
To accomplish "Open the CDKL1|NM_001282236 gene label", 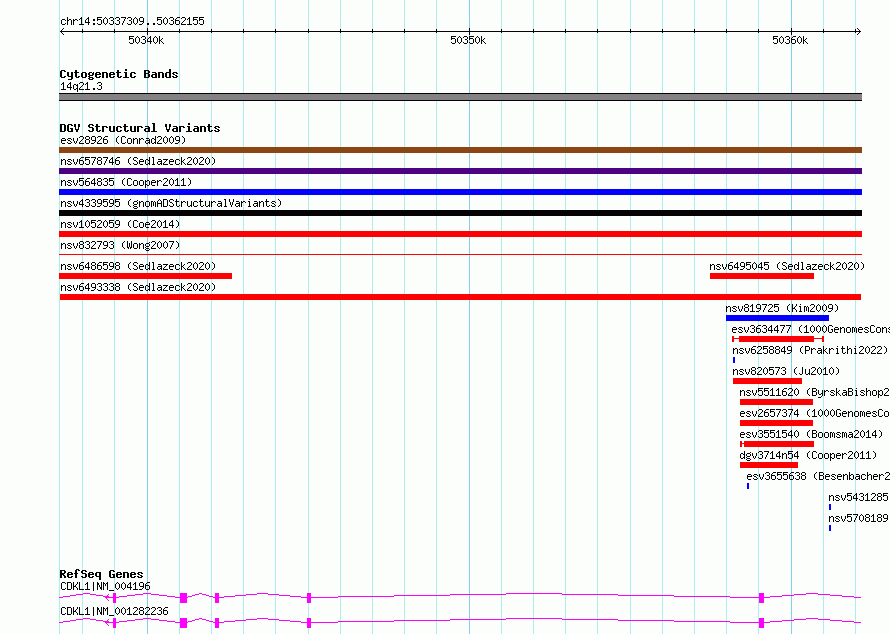I will tap(114, 611).
